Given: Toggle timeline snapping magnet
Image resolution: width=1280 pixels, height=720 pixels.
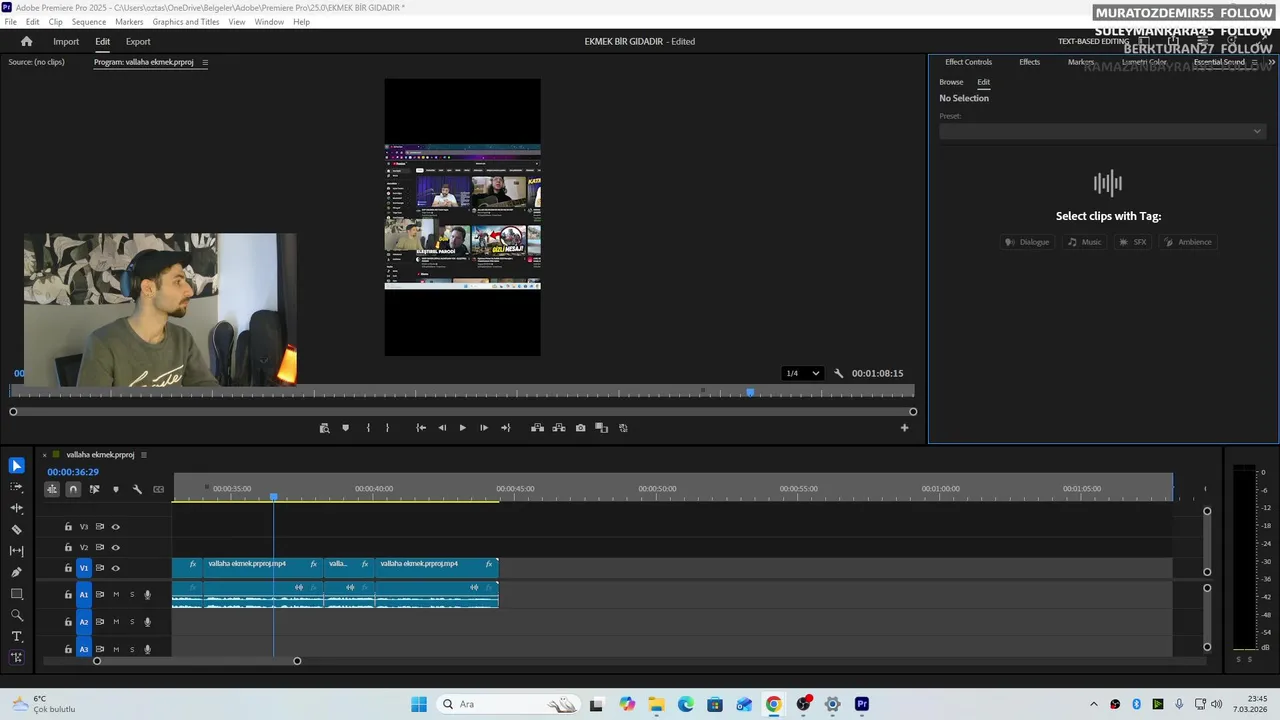Looking at the screenshot, I should [x=73, y=489].
